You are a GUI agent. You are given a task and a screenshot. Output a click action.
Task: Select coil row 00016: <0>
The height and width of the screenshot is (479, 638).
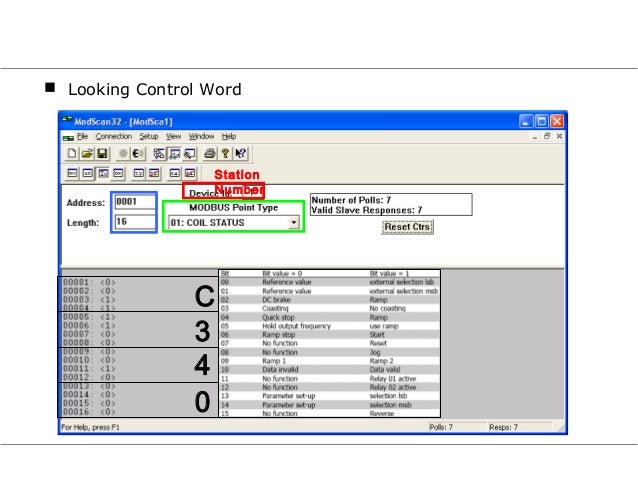point(90,412)
